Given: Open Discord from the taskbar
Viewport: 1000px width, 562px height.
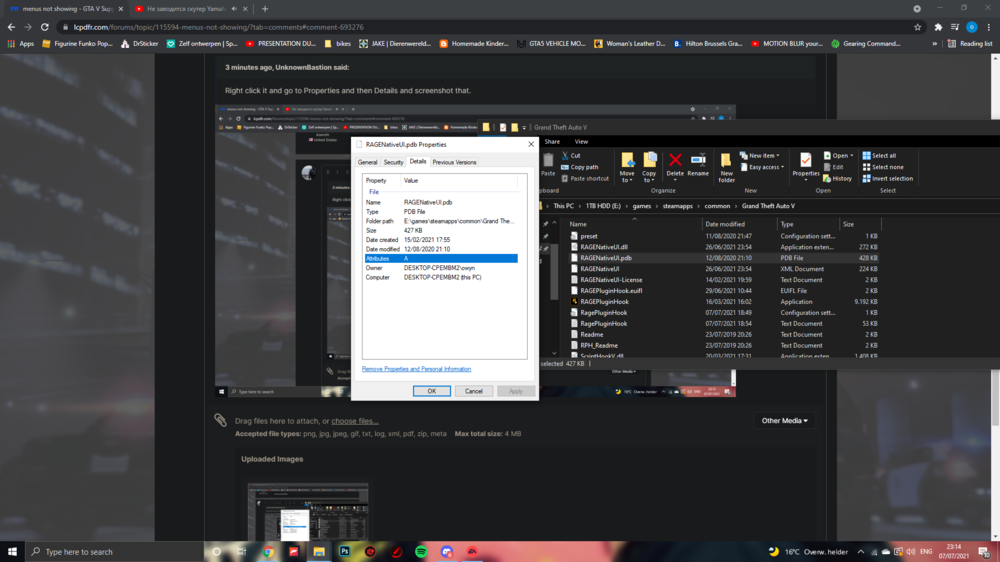Looking at the screenshot, I should (446, 552).
